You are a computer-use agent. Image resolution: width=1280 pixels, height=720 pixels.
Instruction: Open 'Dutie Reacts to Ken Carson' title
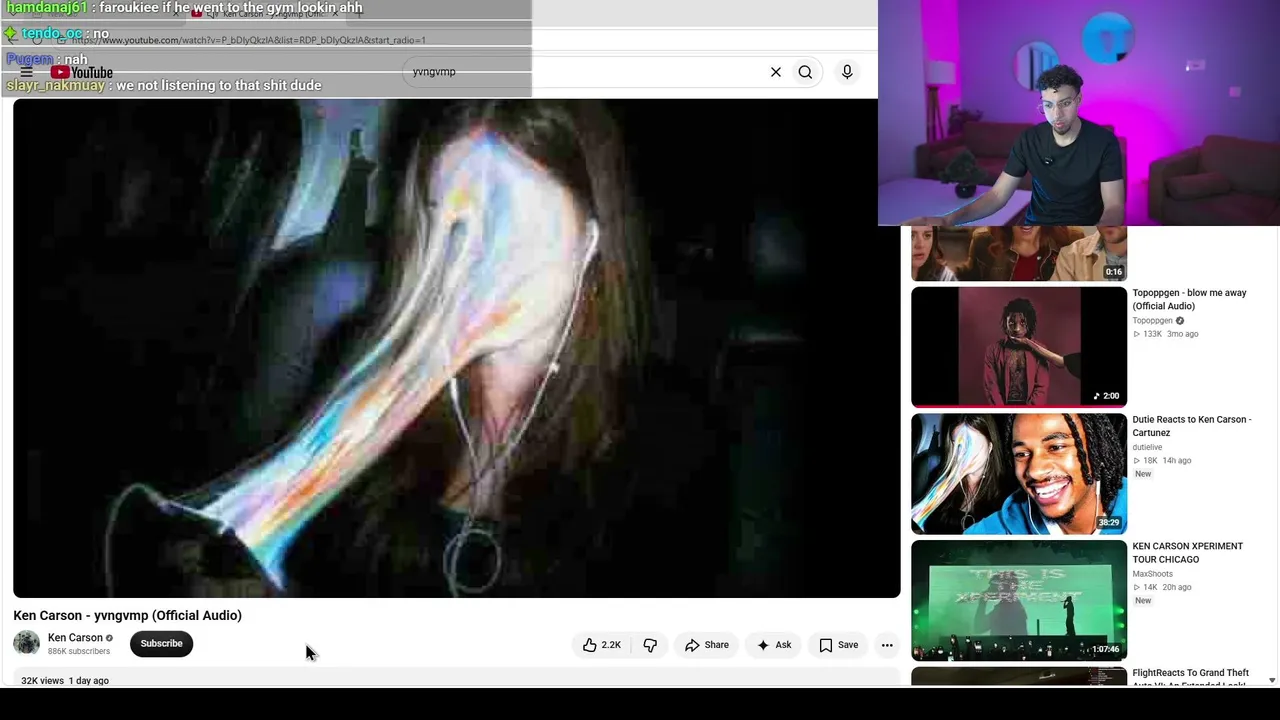[1191, 426]
